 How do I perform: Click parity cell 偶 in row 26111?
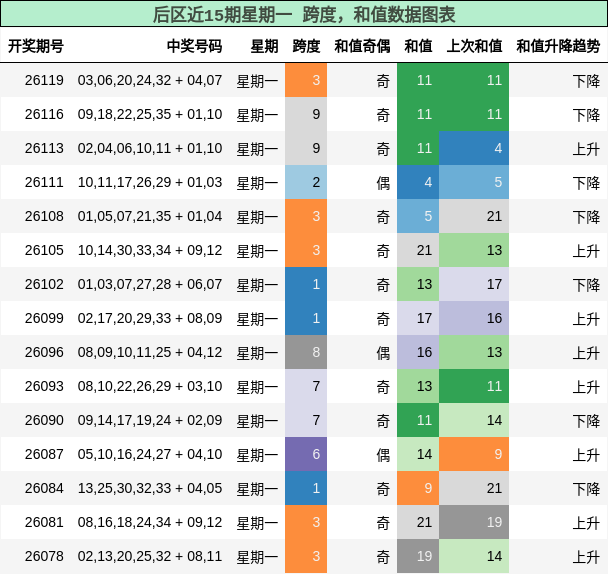click(383, 183)
